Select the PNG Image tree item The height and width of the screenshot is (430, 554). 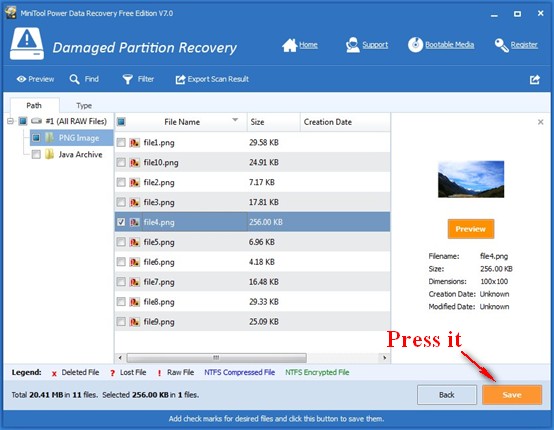[79, 138]
